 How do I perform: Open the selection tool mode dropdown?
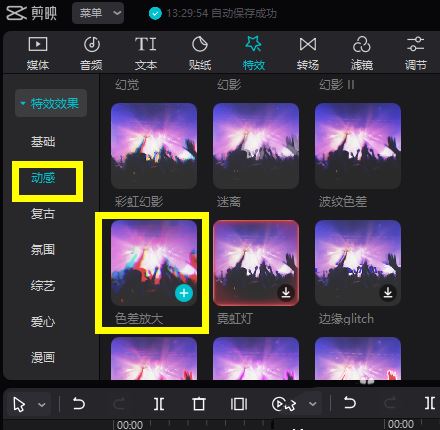coord(42,405)
